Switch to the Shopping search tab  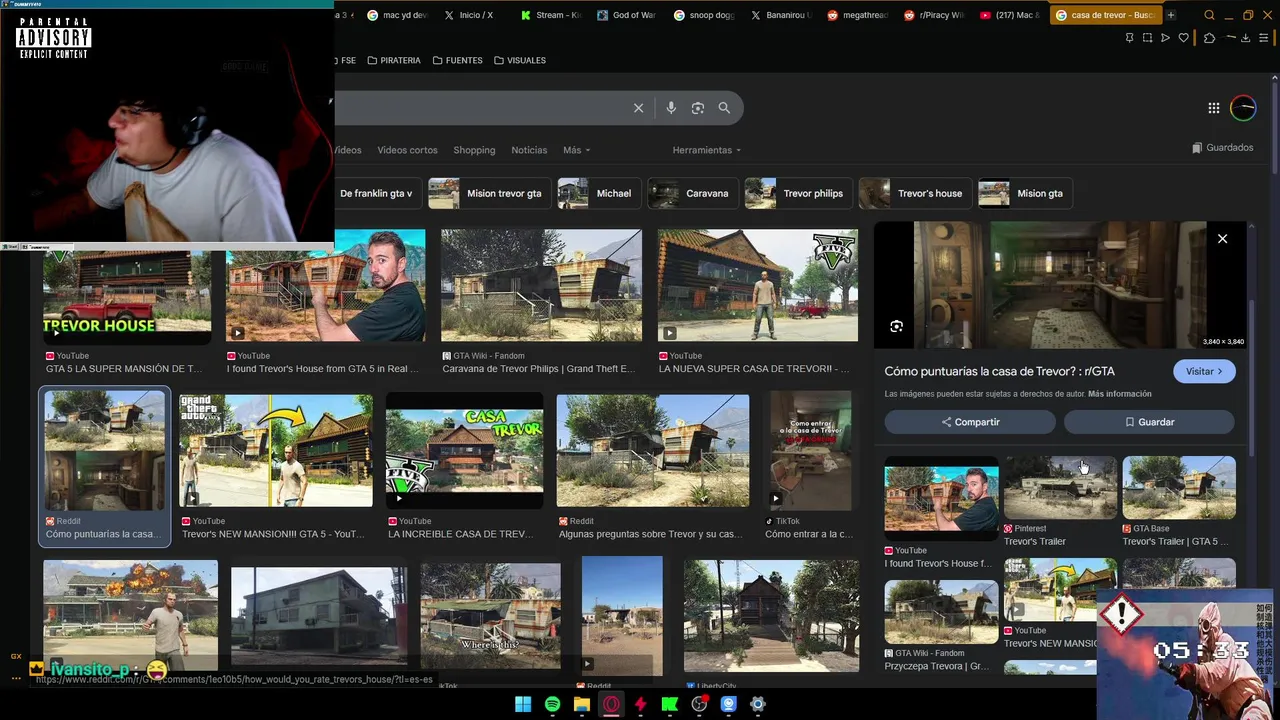coord(474,150)
